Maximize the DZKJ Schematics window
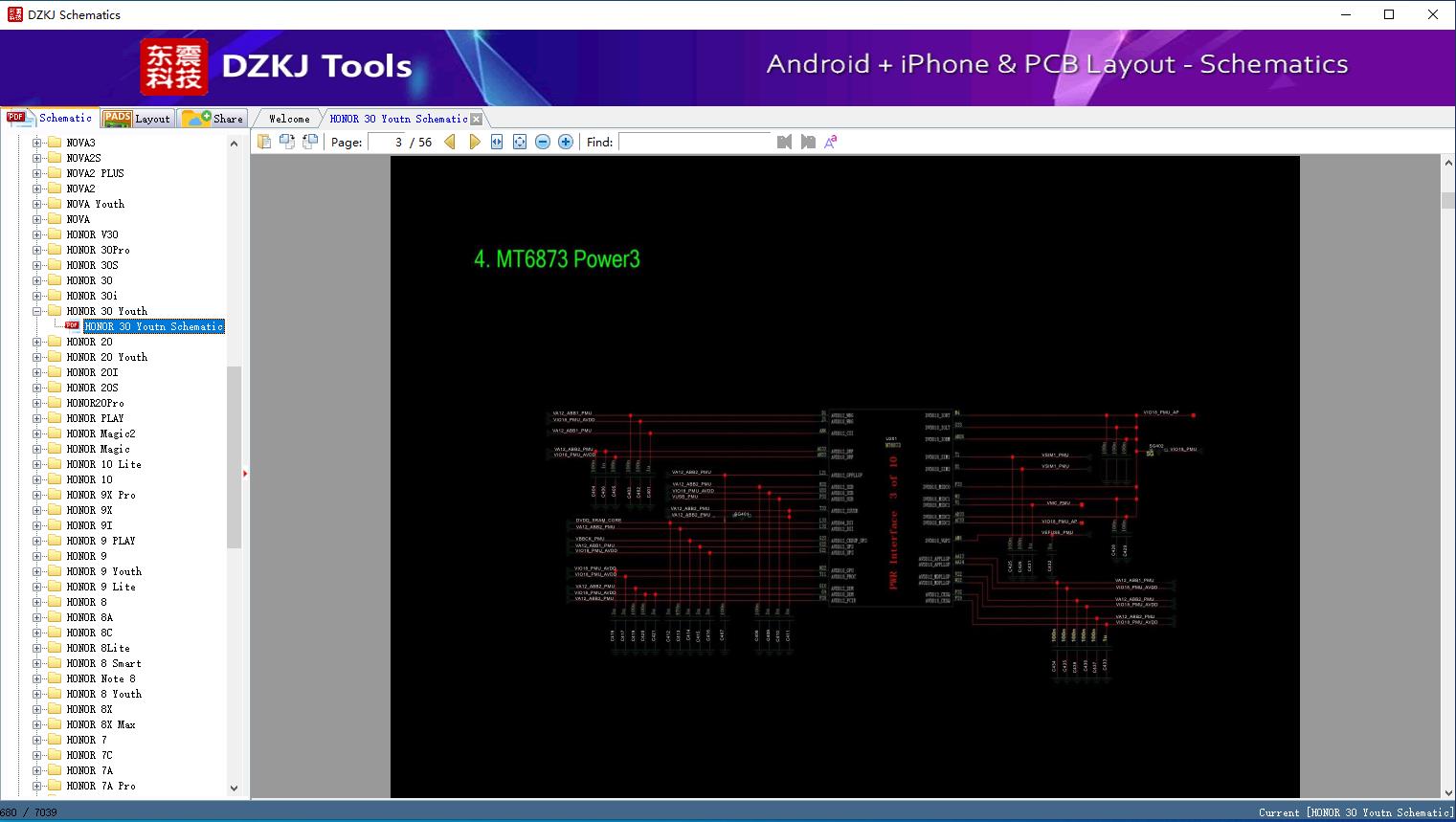 1389,14
